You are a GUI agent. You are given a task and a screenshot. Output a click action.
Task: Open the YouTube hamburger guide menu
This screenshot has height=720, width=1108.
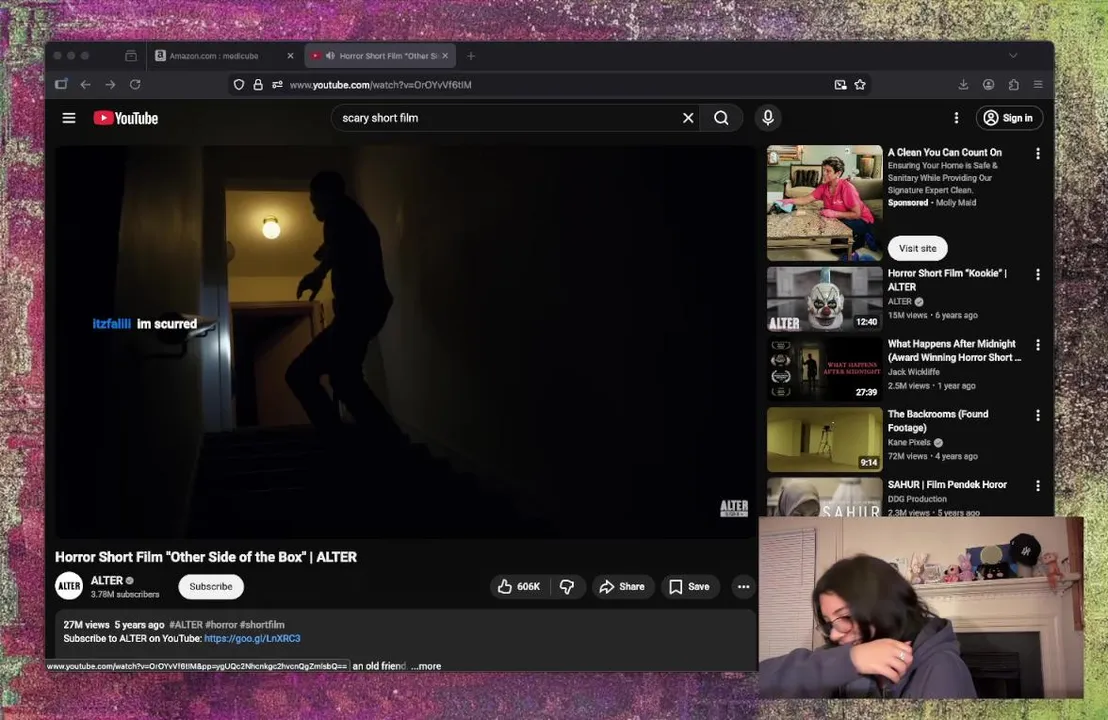click(x=69, y=118)
